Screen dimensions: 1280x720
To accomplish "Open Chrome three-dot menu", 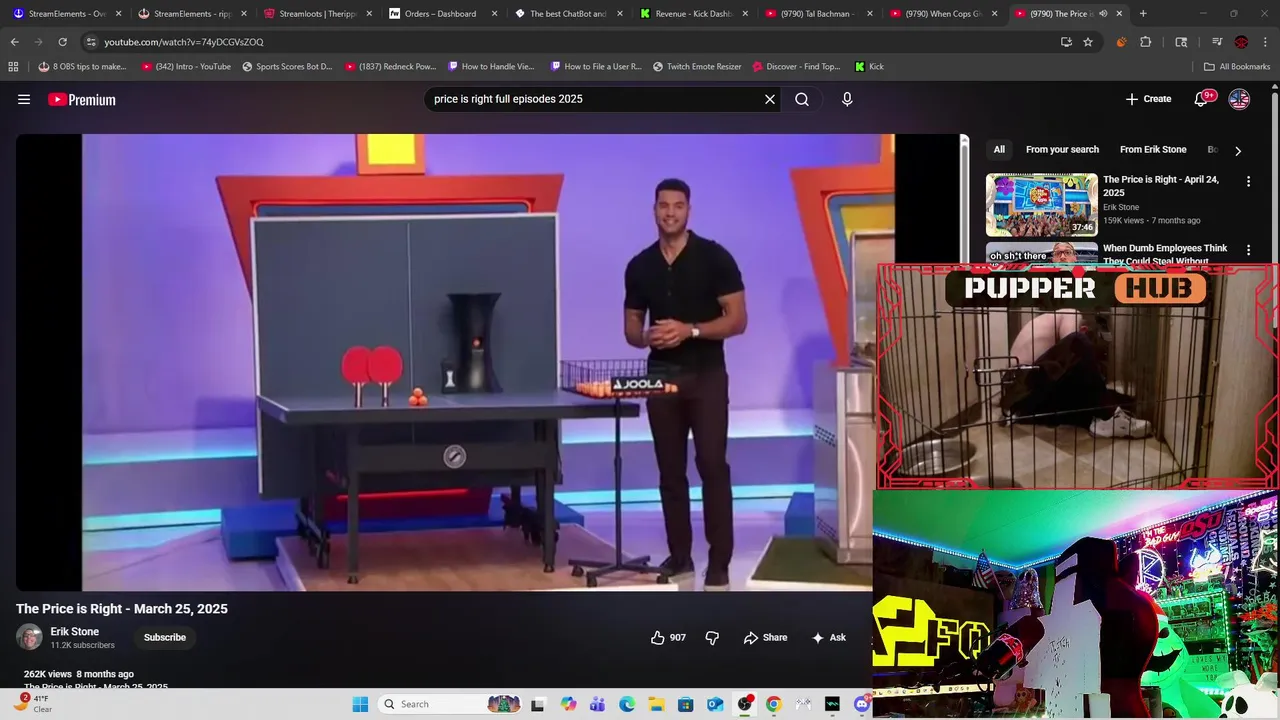I will (1265, 42).
